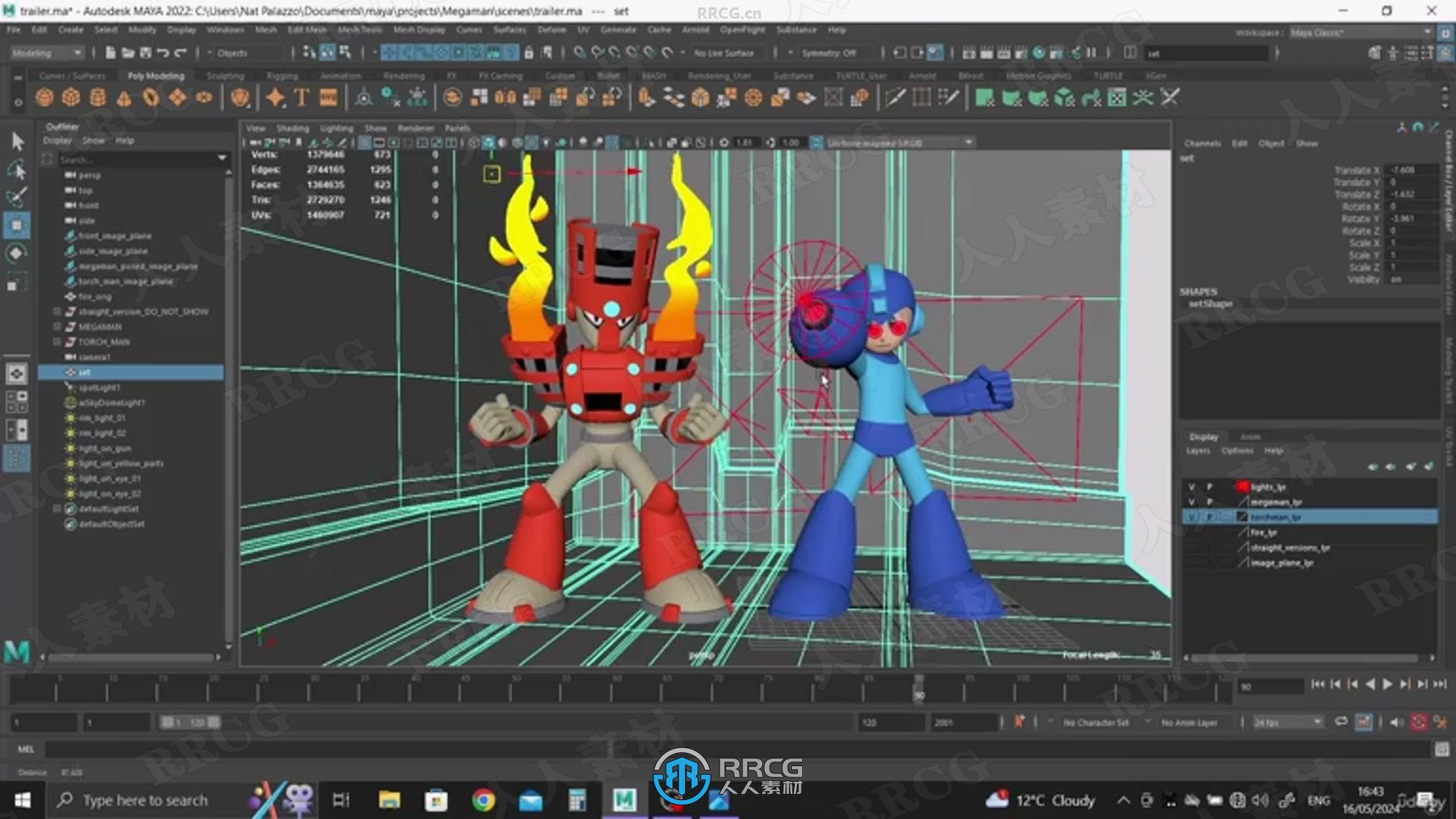Click the red color swatch of lights_lyr
1456x819 pixels.
[1242, 487]
